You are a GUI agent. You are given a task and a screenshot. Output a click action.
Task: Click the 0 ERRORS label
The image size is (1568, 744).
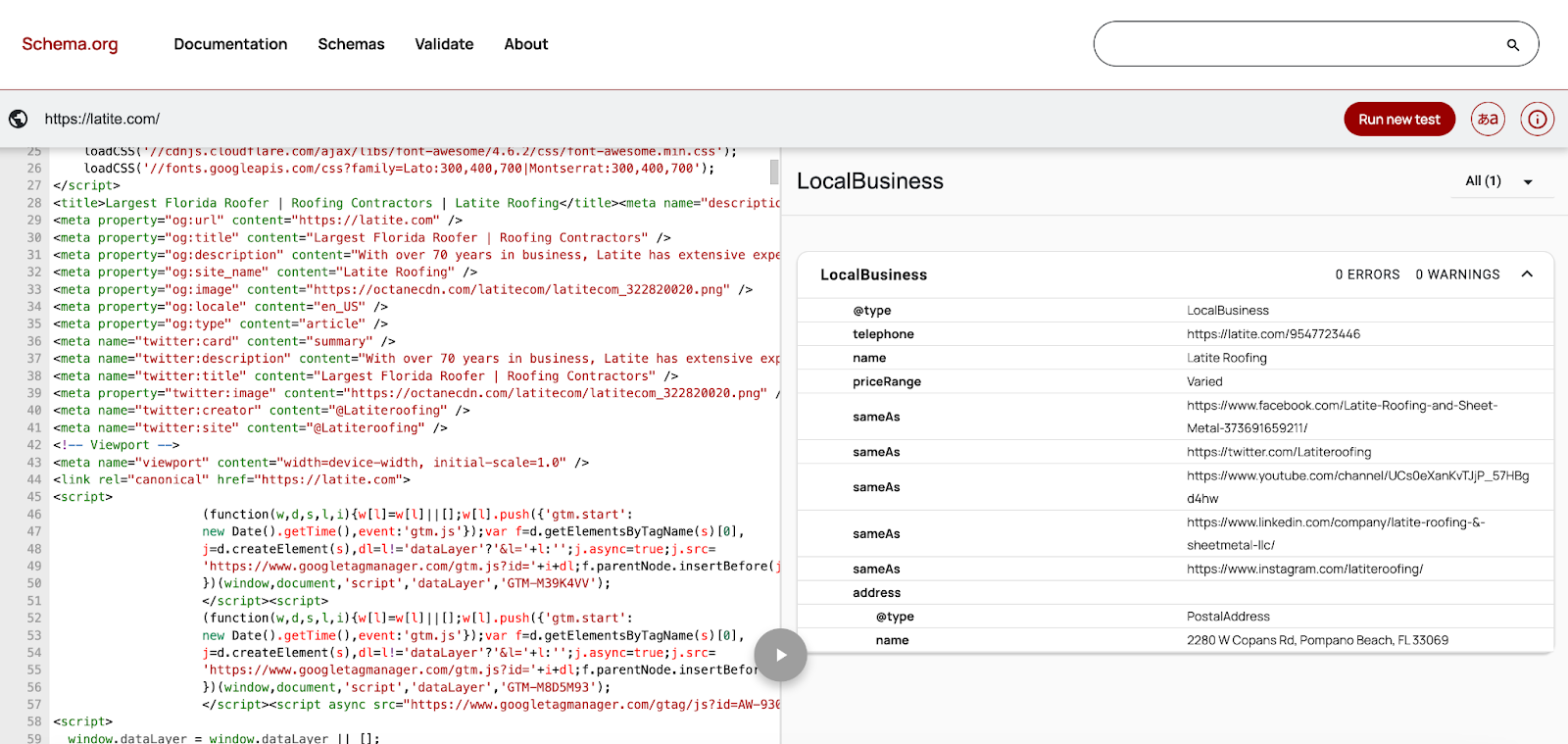1367,274
